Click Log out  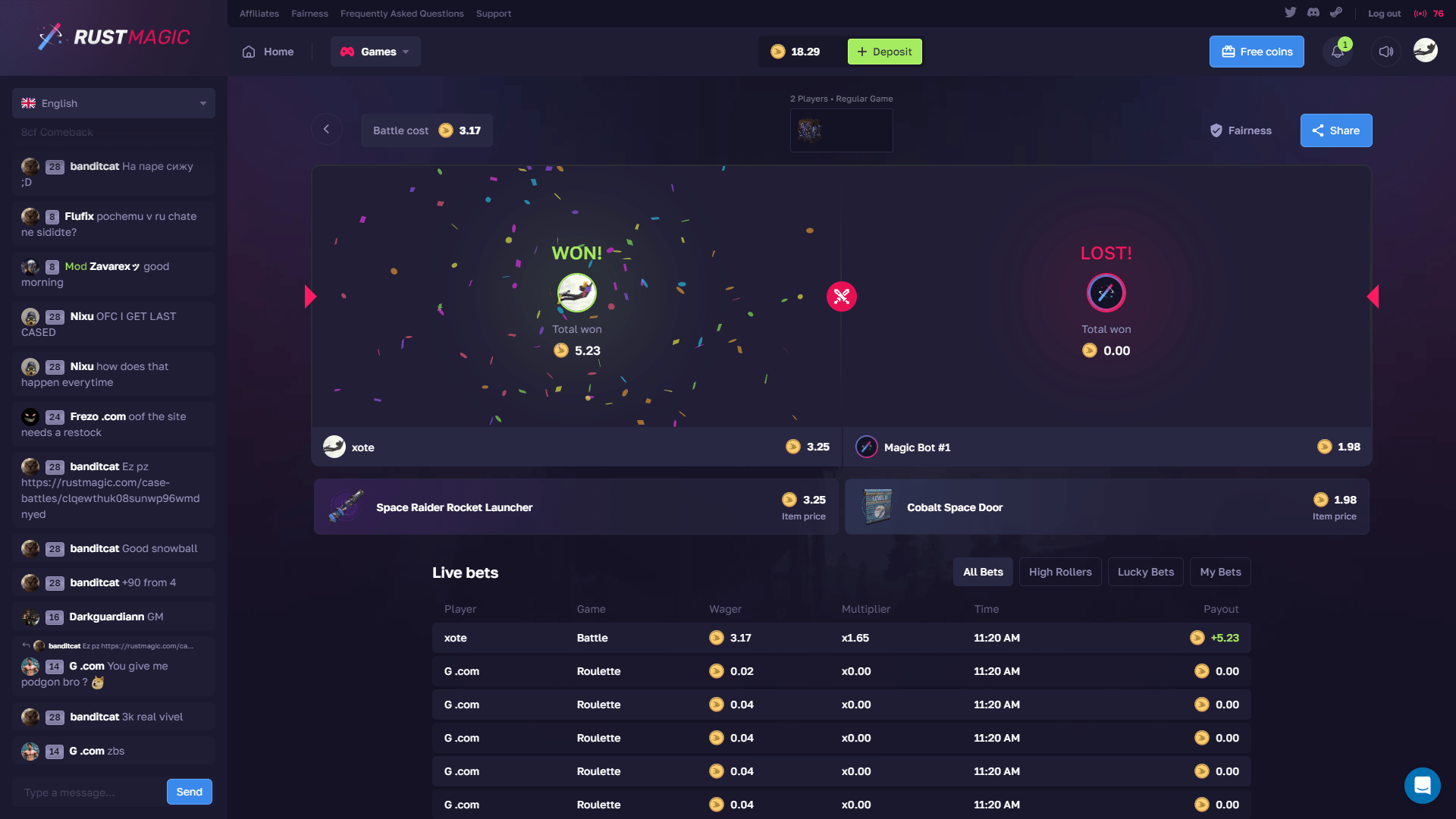[1384, 14]
